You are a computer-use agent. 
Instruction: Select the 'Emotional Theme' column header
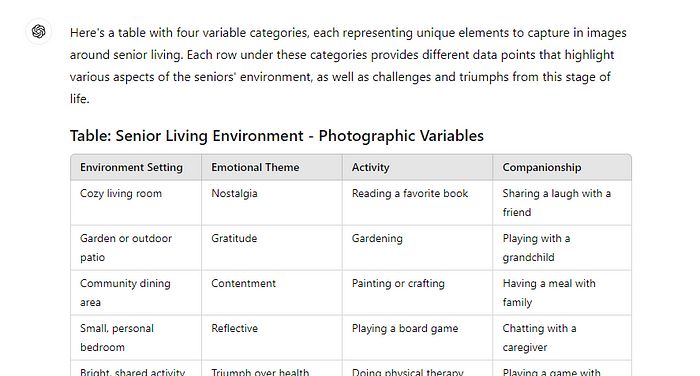click(x=272, y=167)
